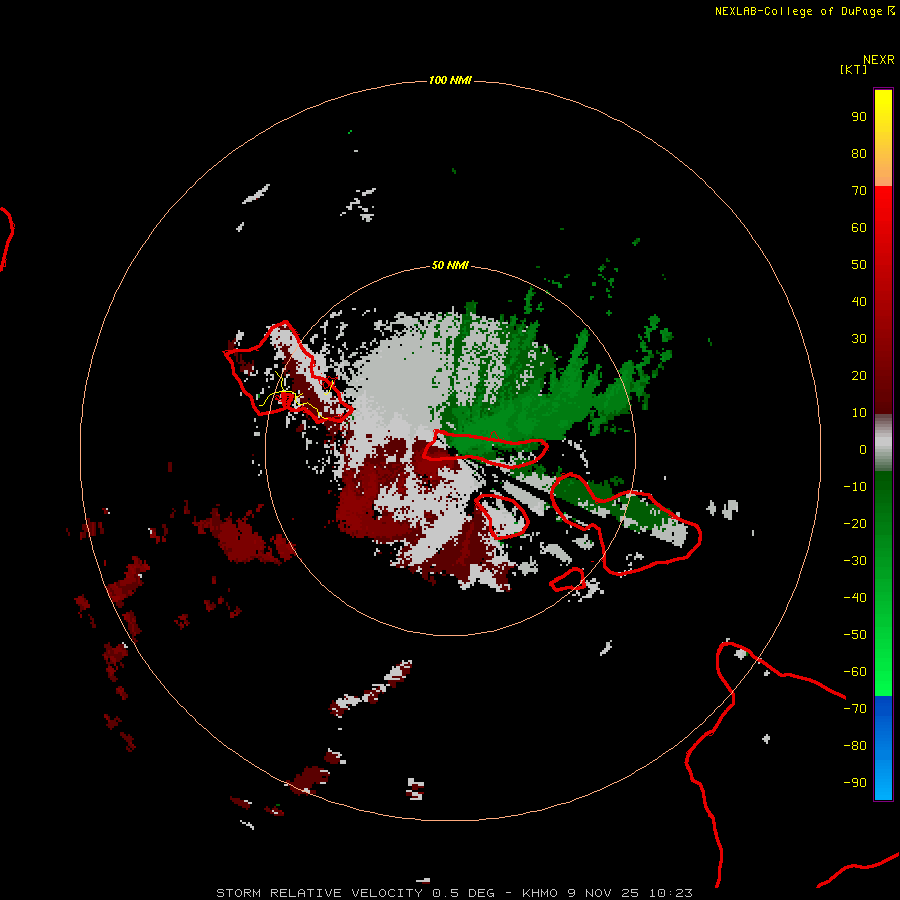Screen dimensions: 900x900
Task: Select the 50 NMI range ring label
Action: pyautogui.click(x=450, y=265)
